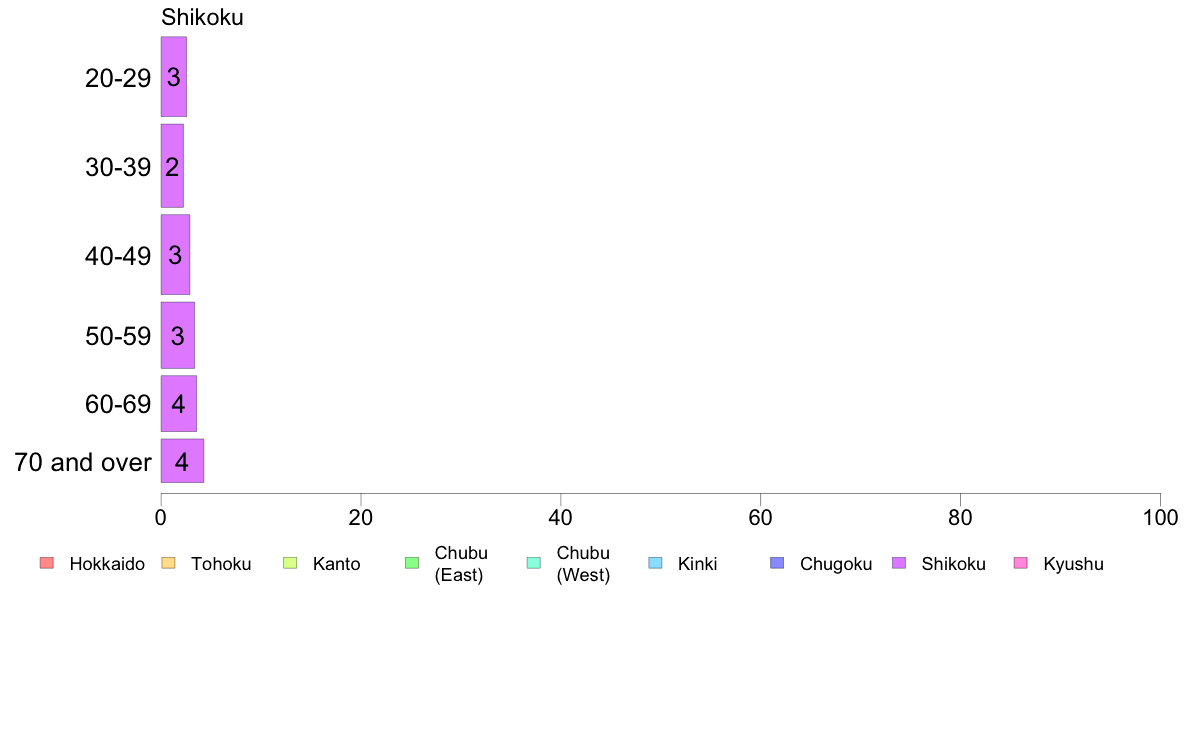Click the Chubu (East) legend swatch
Viewport: 1188px width, 736px height.
pyautogui.click(x=412, y=563)
